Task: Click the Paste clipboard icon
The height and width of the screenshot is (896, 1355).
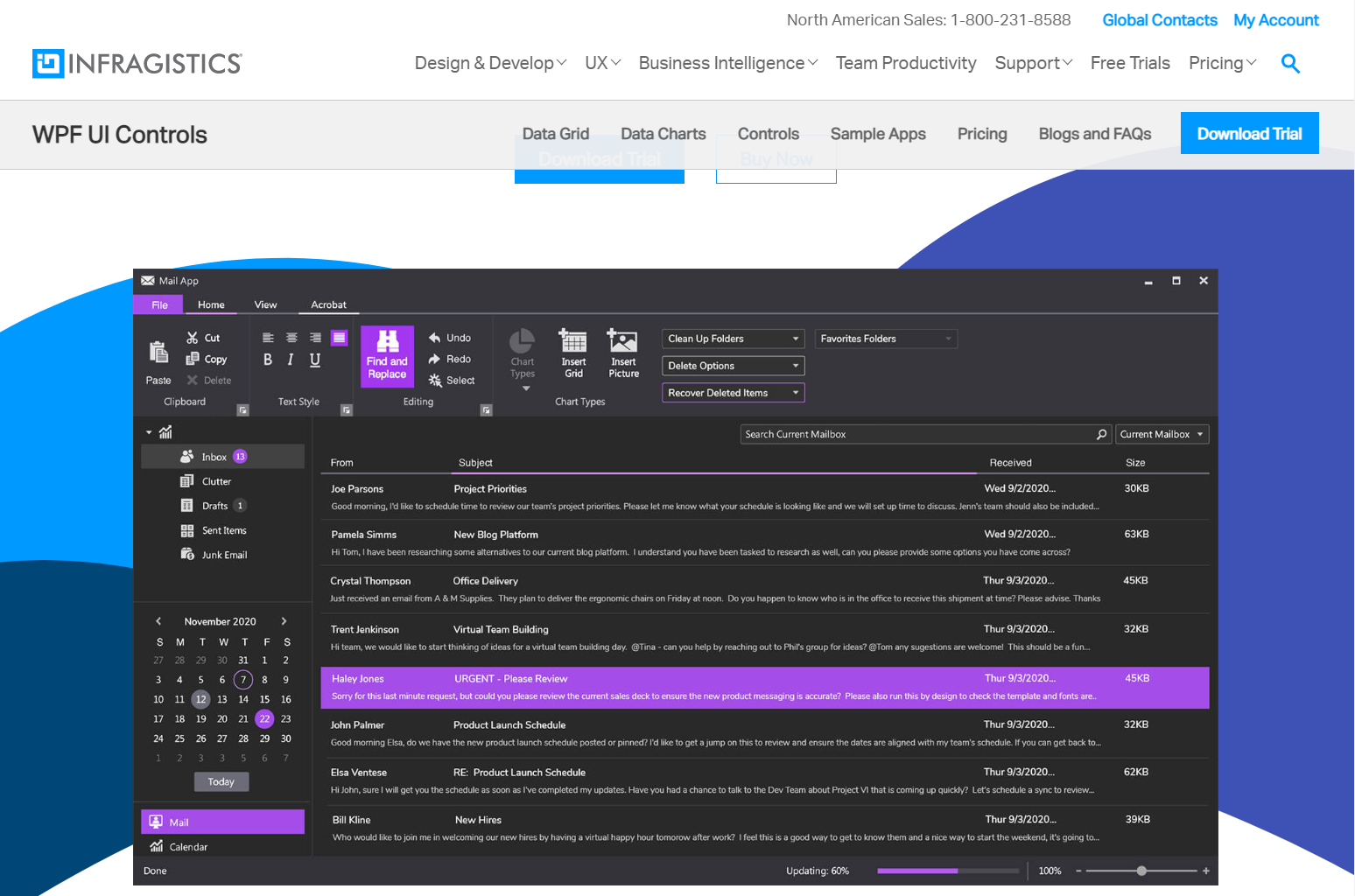Action: [158, 352]
